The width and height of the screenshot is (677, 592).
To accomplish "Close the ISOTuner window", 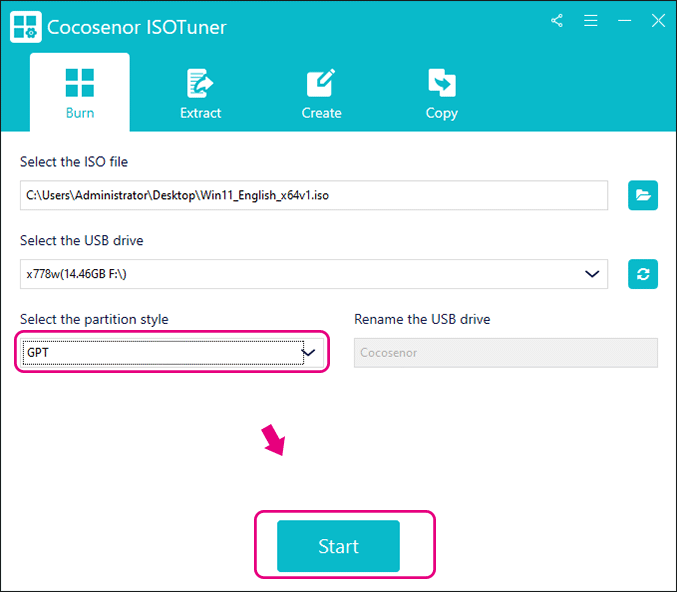I will click(x=658, y=20).
